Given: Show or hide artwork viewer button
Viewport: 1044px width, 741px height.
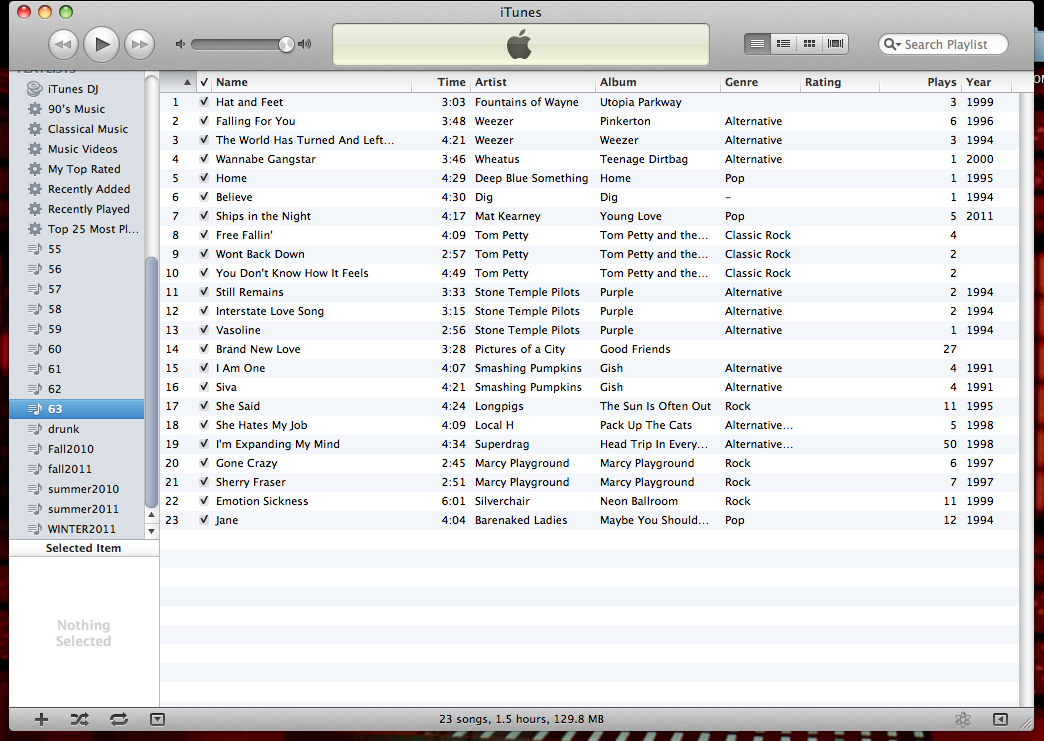Looking at the screenshot, I should (157, 719).
